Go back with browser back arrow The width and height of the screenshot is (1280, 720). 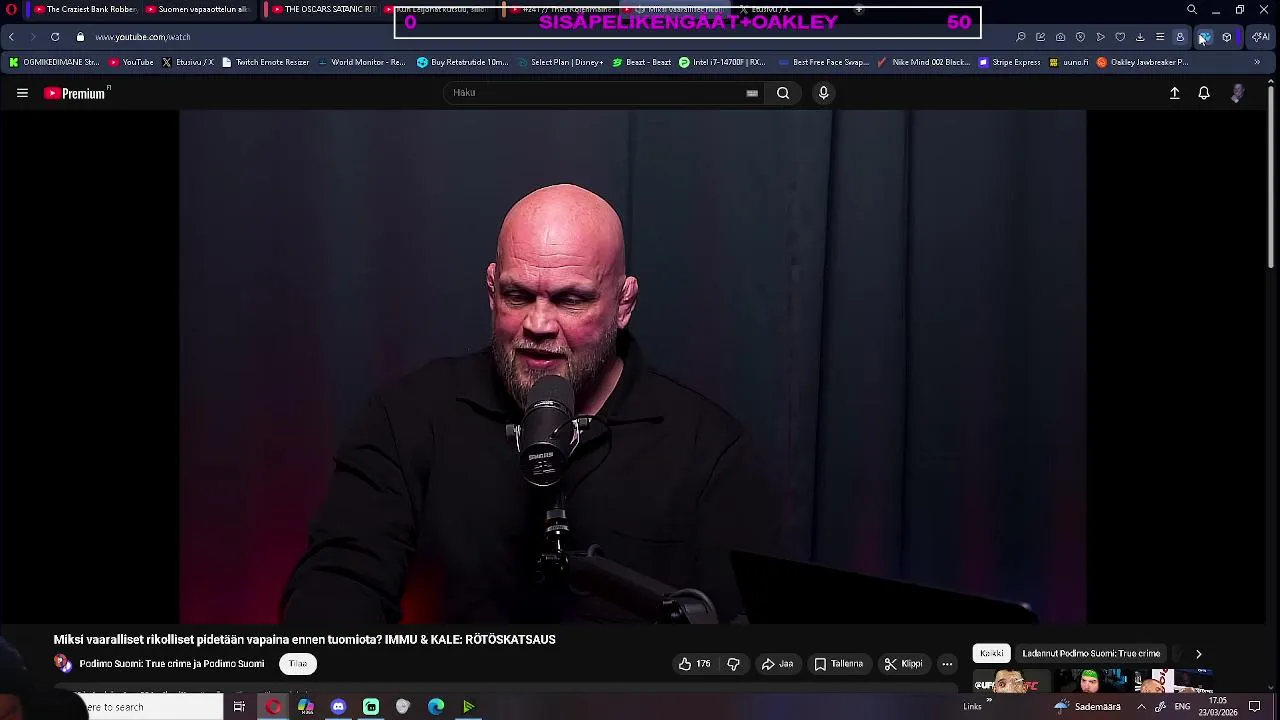11,37
